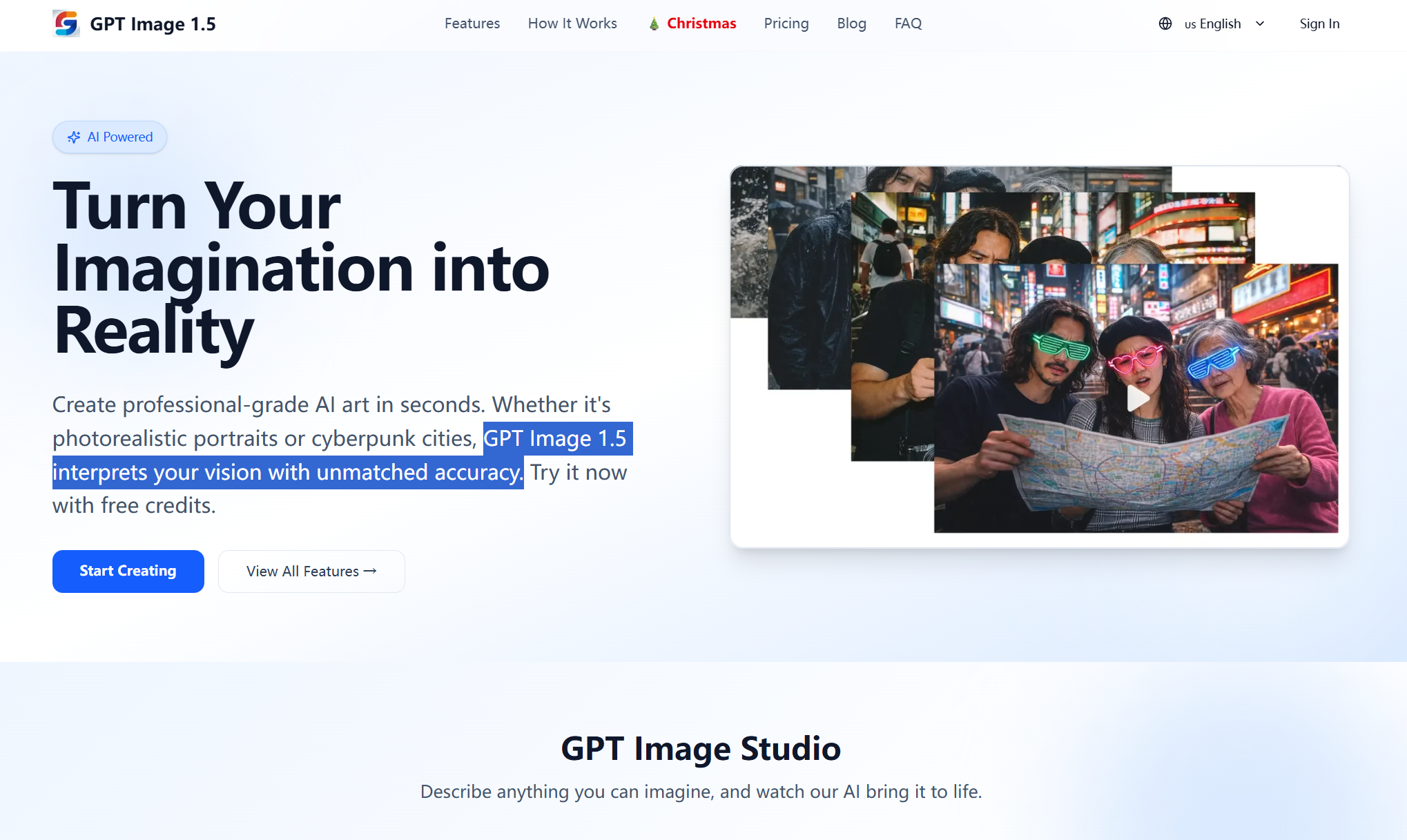Click the AI Powered badge
This screenshot has width=1407, height=840.
[109, 137]
